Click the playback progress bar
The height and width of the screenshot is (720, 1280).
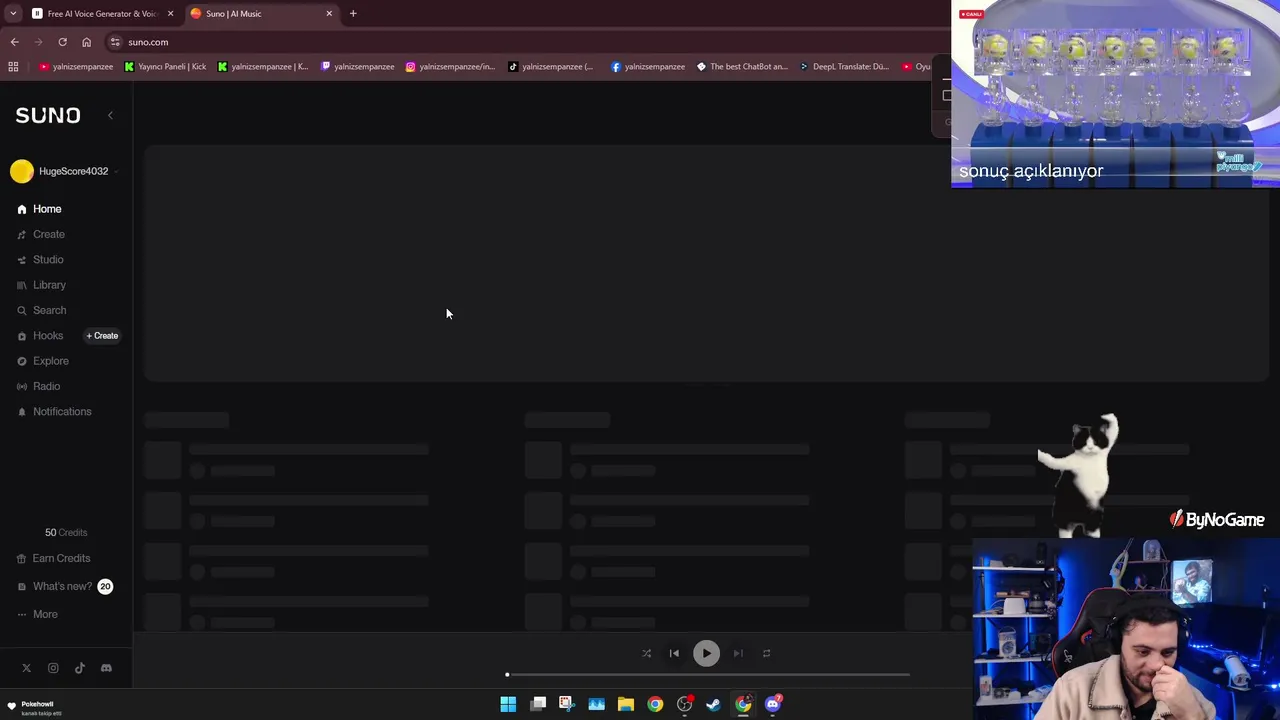click(708, 675)
